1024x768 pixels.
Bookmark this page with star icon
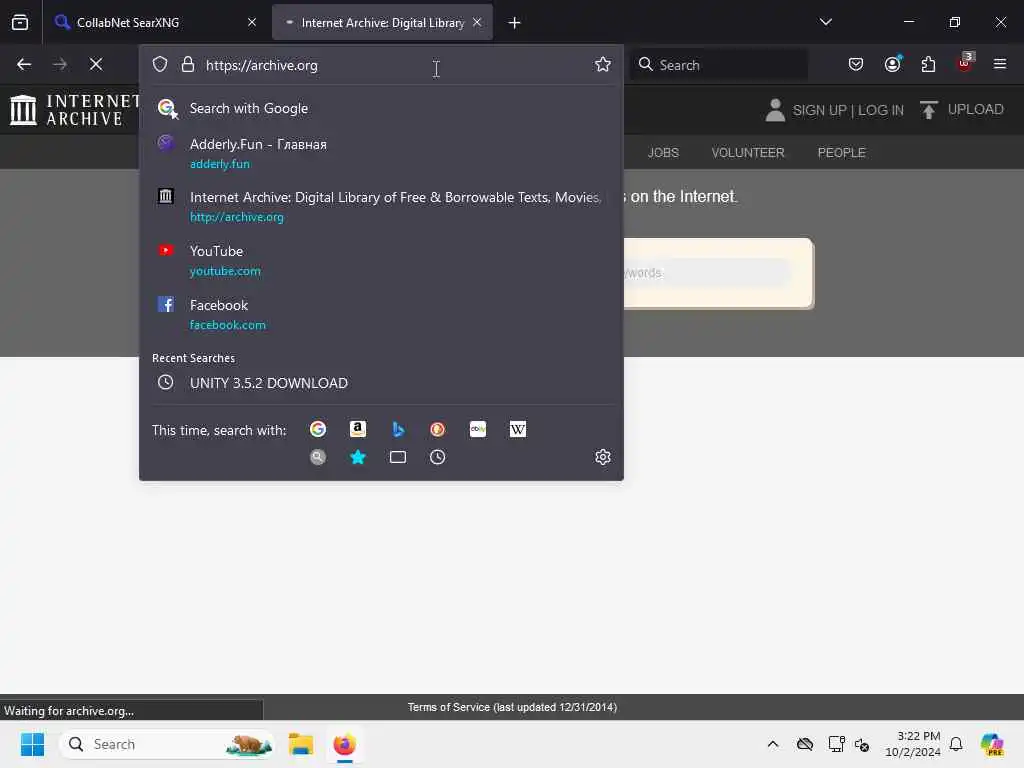tap(603, 64)
